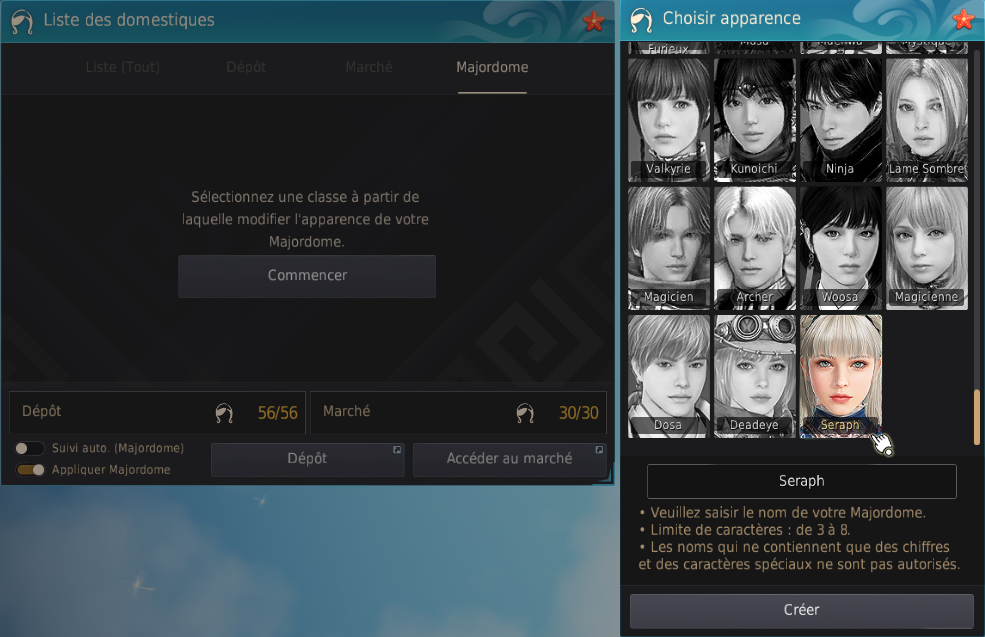Select the Valkyrie appearance portrait
The image size is (985, 637).
pos(669,120)
